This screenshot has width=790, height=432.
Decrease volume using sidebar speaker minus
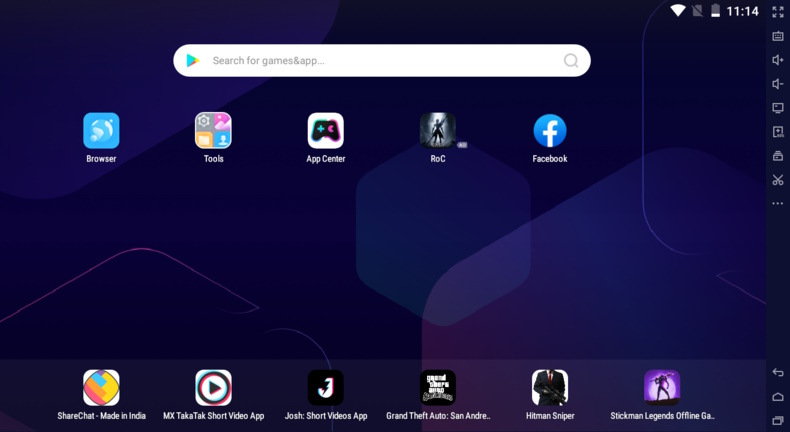click(x=778, y=84)
